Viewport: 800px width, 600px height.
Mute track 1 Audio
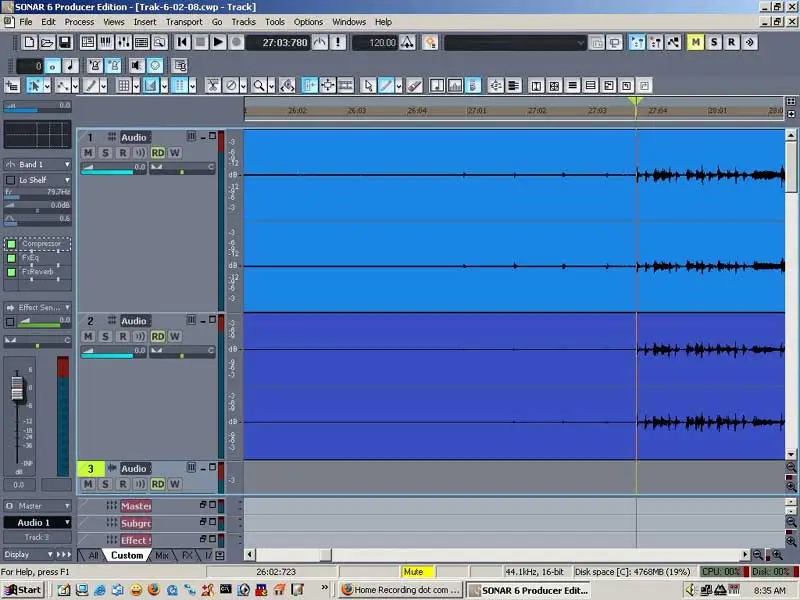(88, 153)
